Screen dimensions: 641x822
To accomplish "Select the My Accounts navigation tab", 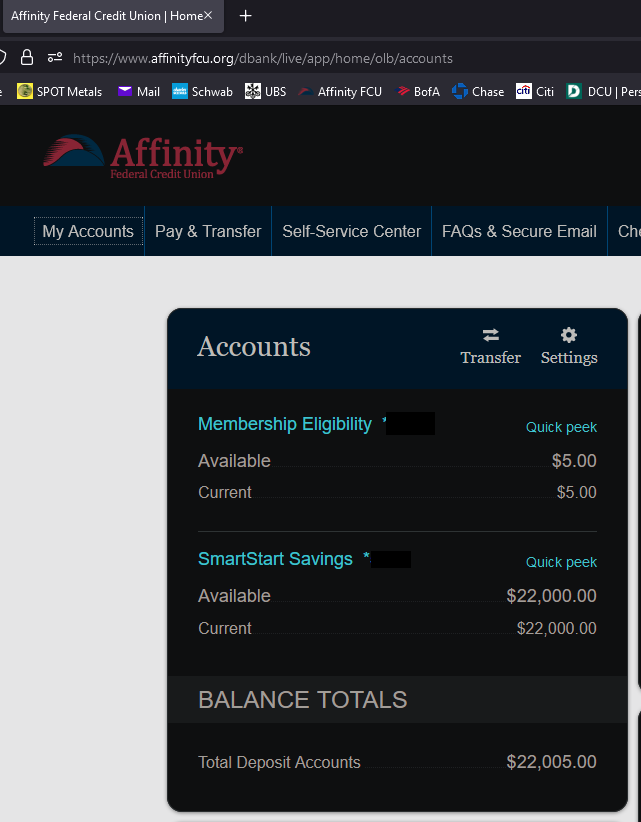I will [88, 231].
